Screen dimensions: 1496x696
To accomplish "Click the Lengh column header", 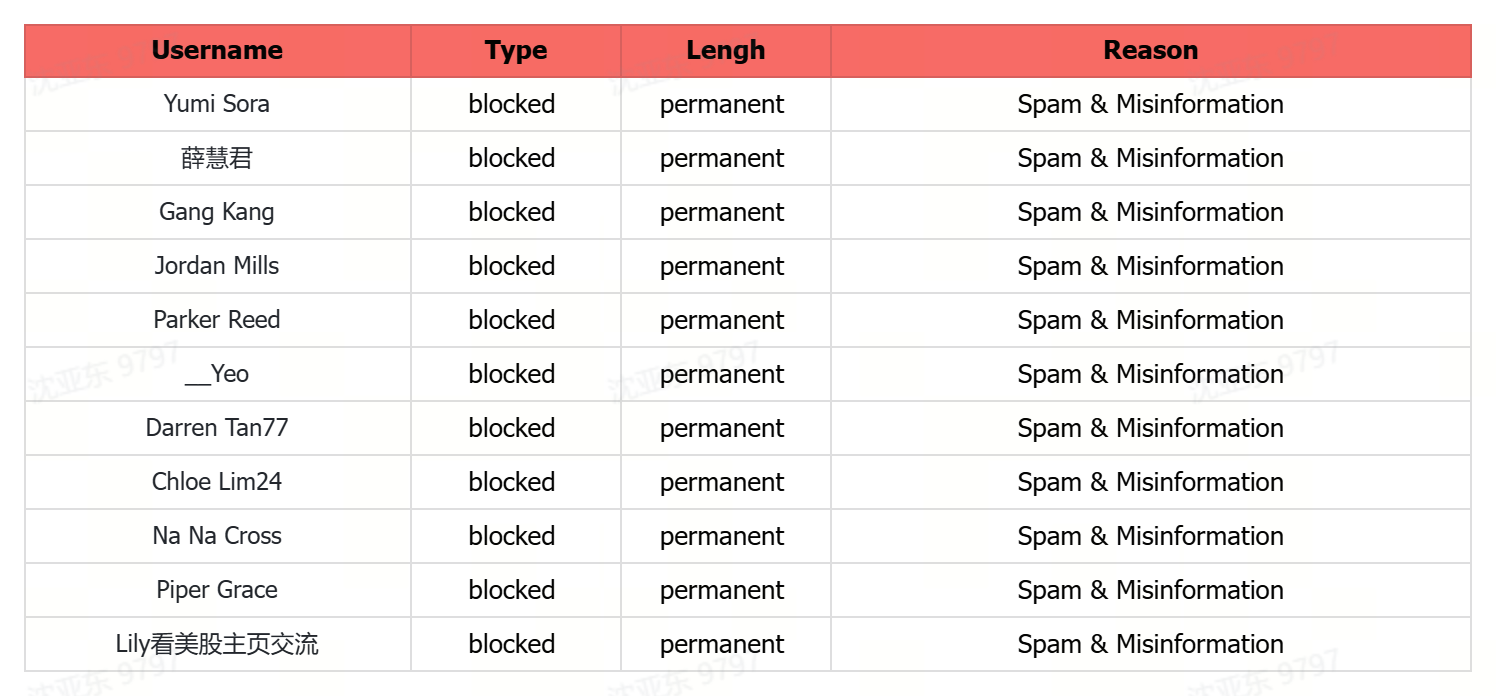I will 725,50.
